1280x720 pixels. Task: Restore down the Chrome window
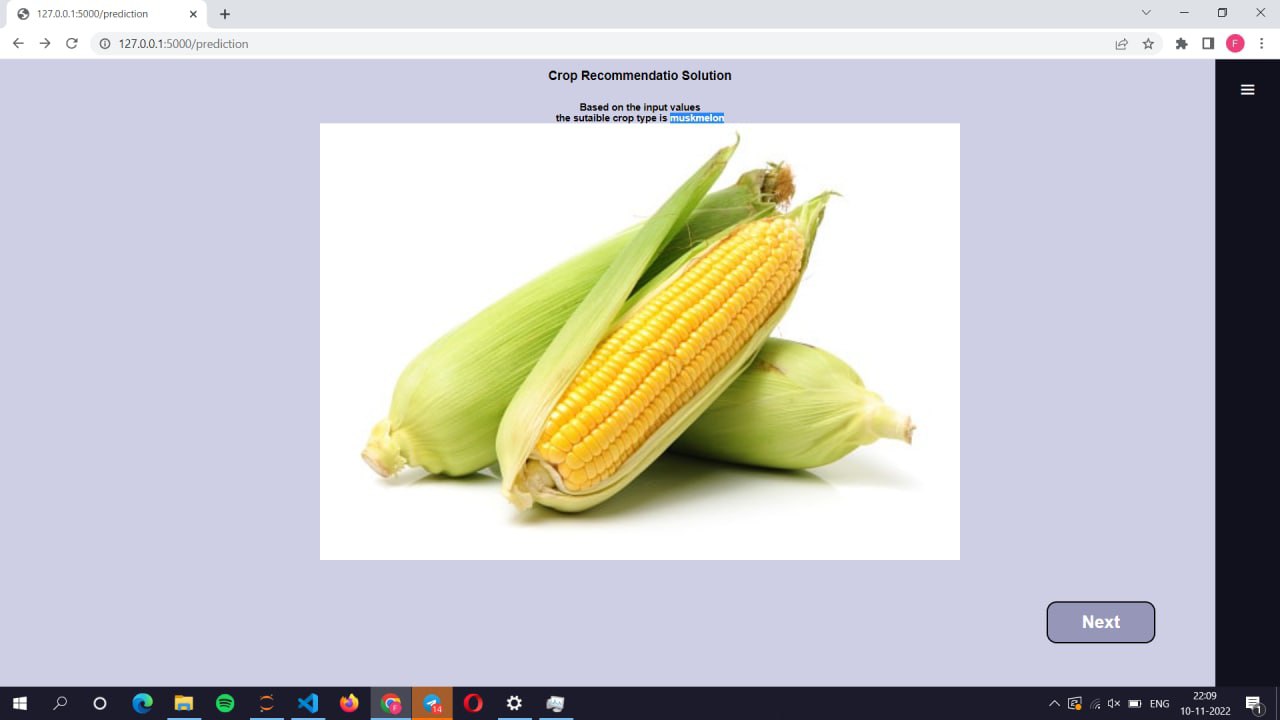pos(1222,13)
